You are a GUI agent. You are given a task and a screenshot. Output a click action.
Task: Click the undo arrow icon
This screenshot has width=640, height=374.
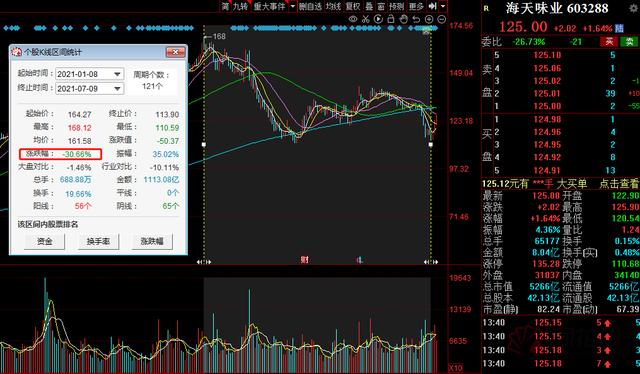pos(416,19)
